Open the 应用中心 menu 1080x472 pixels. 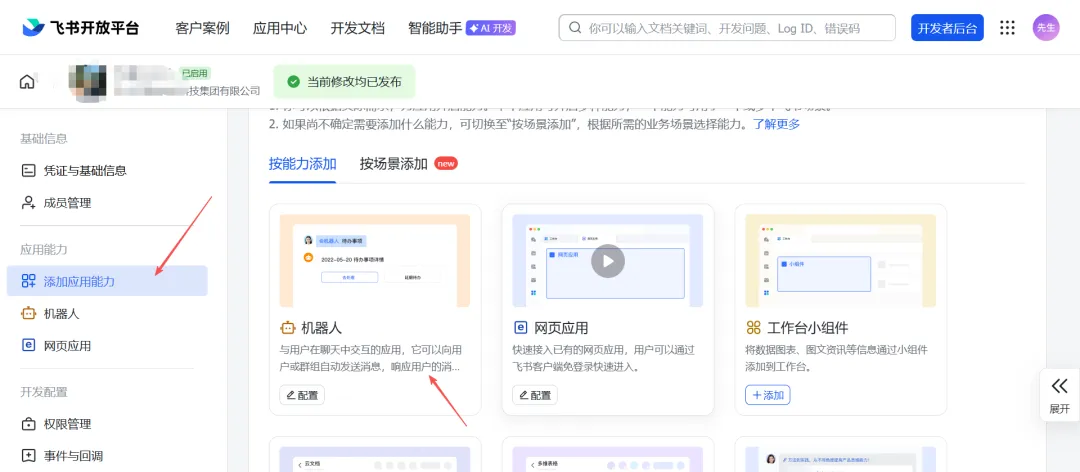click(280, 28)
